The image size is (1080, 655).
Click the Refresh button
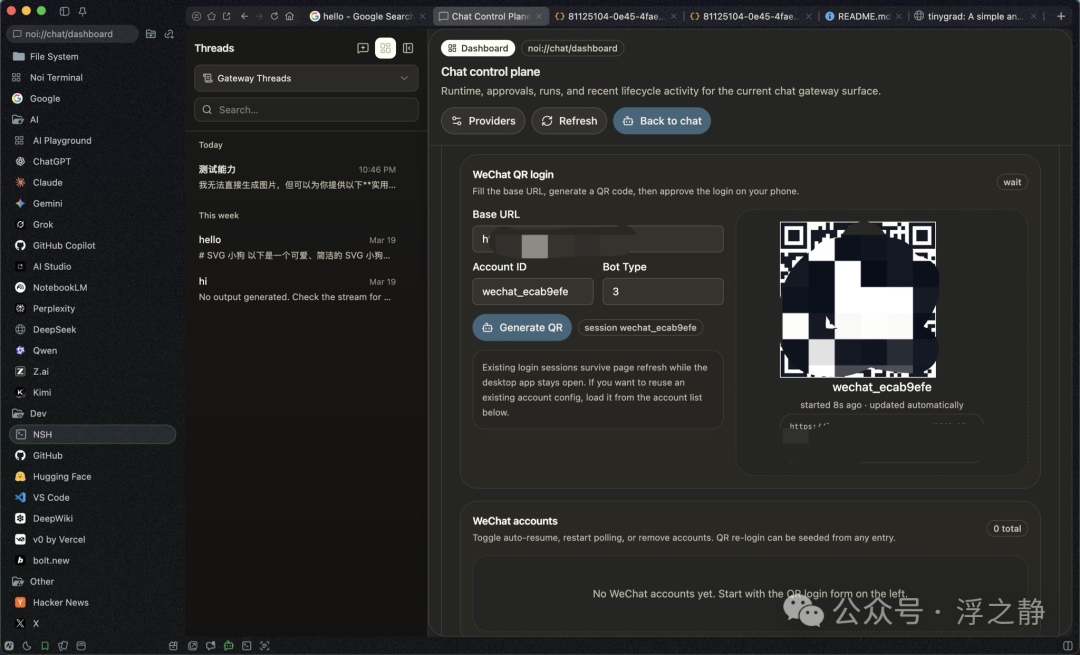pyautogui.click(x=569, y=121)
